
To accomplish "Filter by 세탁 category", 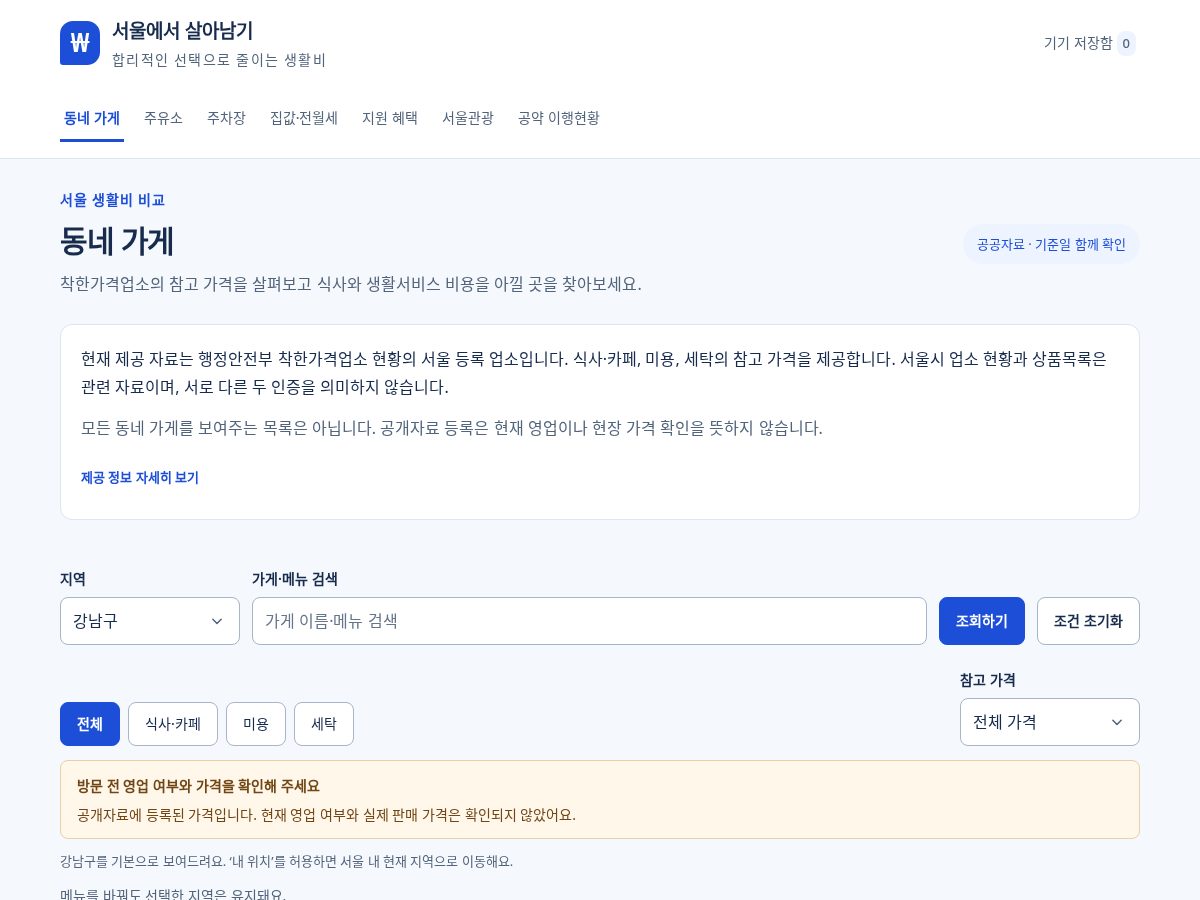I will pyautogui.click(x=324, y=724).
